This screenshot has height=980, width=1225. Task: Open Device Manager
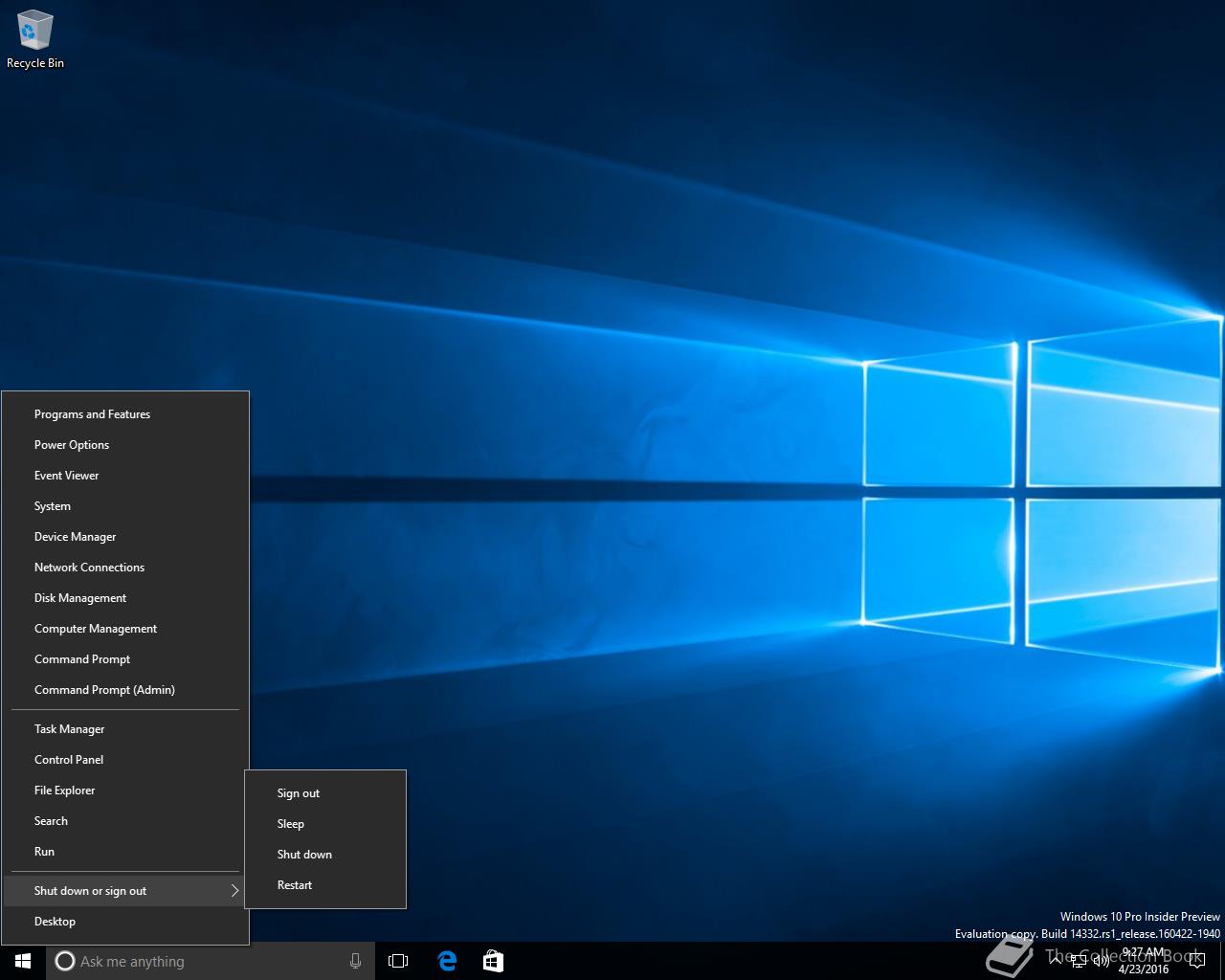(x=125, y=537)
